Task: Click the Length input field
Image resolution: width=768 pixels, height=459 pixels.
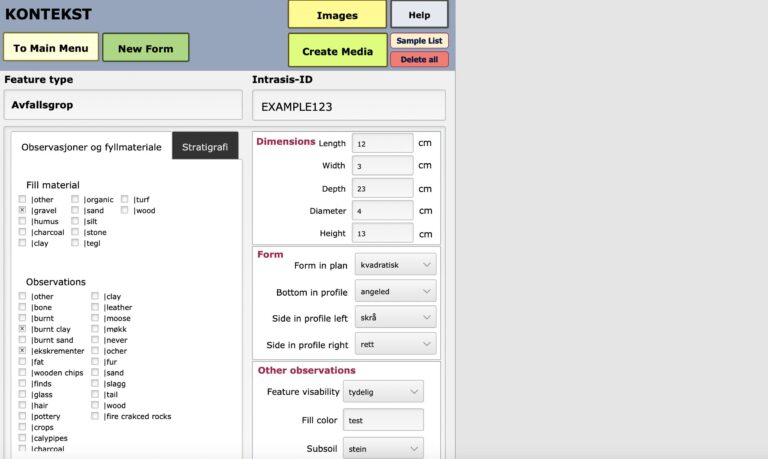Action: (383, 144)
